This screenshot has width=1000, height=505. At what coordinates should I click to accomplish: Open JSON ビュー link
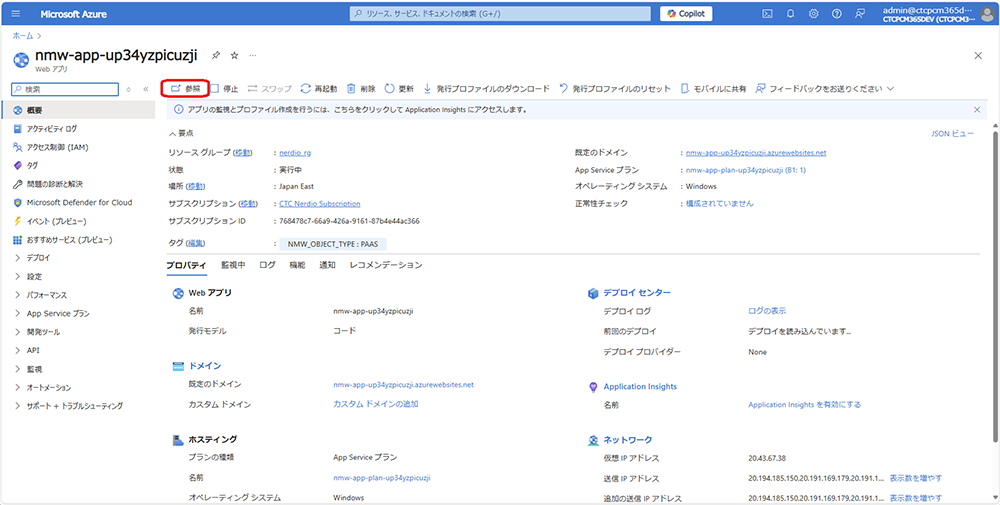tap(953, 134)
